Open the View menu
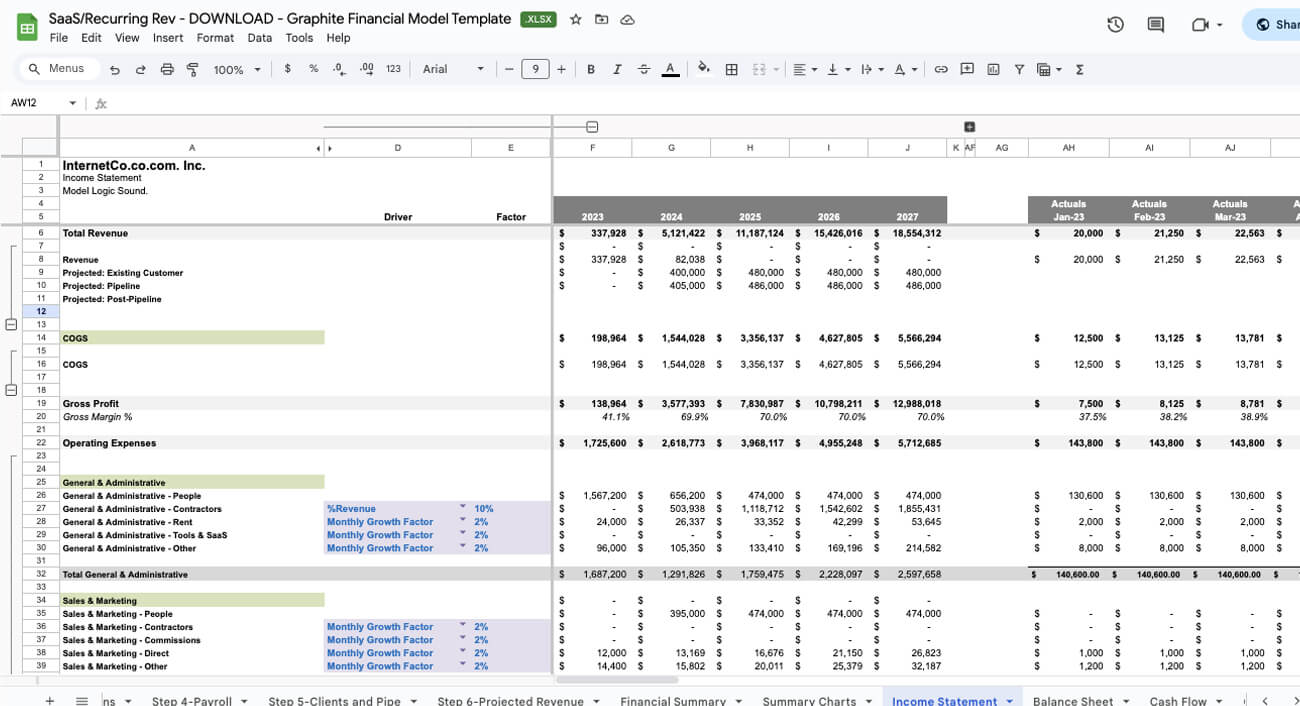The width and height of the screenshot is (1300, 706). tap(127, 38)
